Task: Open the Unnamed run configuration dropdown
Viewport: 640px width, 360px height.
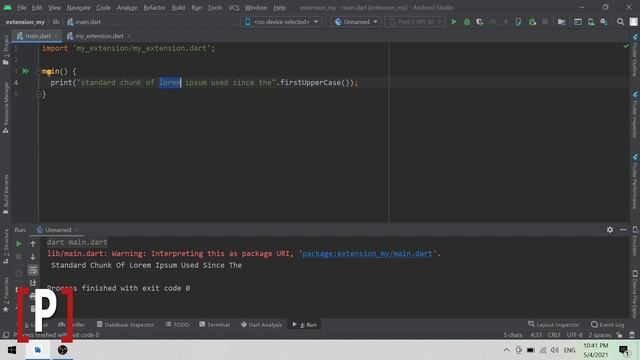Action: 356,22
